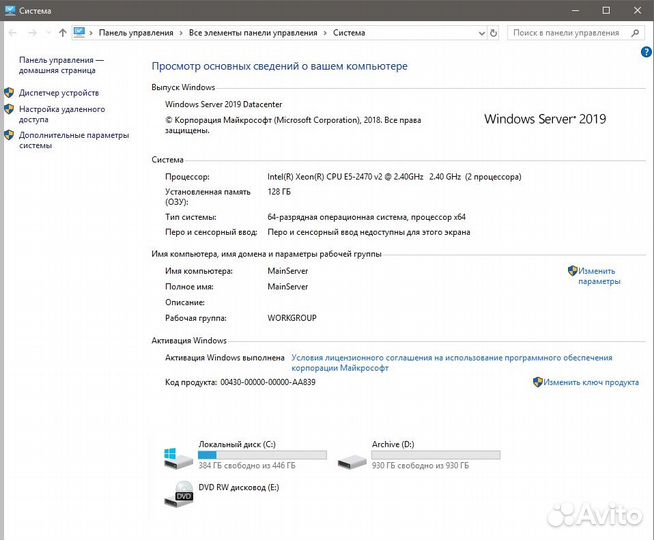Click the Просмотр основных сведений heading

[x=279, y=66]
